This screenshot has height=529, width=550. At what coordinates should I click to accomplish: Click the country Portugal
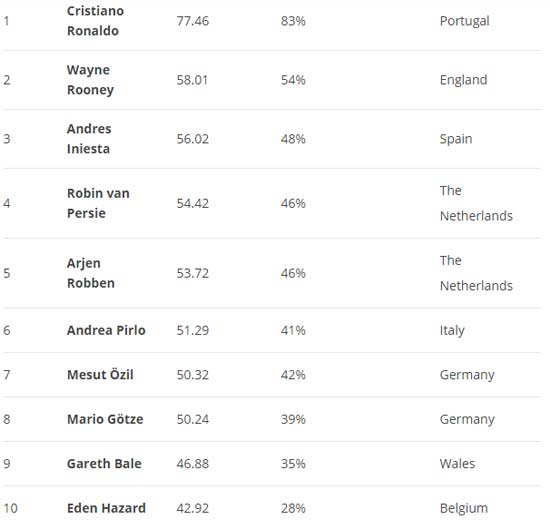(464, 21)
